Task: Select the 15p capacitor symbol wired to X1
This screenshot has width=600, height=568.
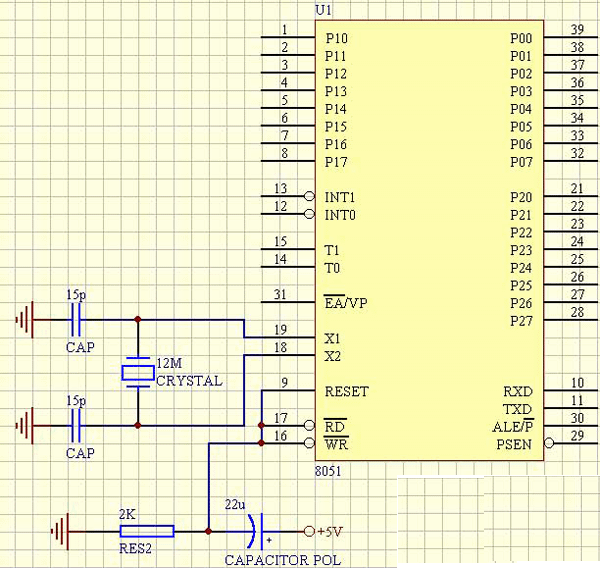Action: (x=78, y=320)
